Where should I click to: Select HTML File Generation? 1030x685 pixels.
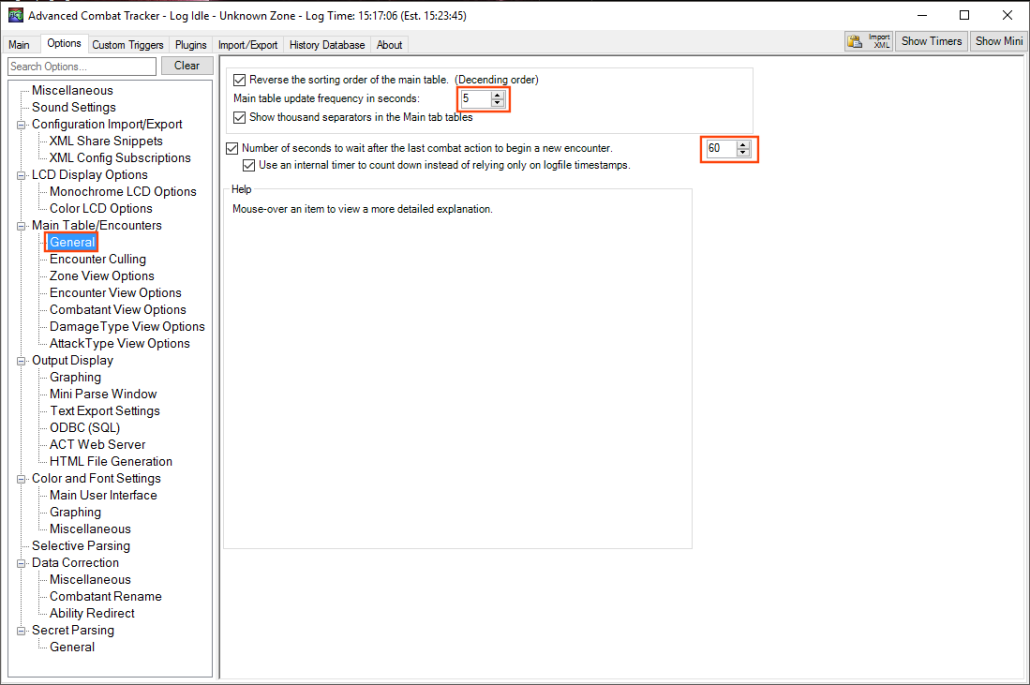pos(111,462)
